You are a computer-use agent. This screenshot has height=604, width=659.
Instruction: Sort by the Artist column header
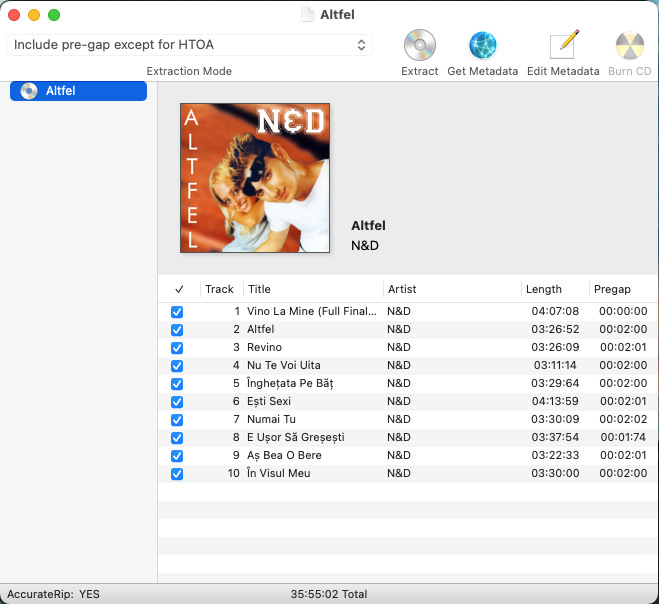[402, 289]
